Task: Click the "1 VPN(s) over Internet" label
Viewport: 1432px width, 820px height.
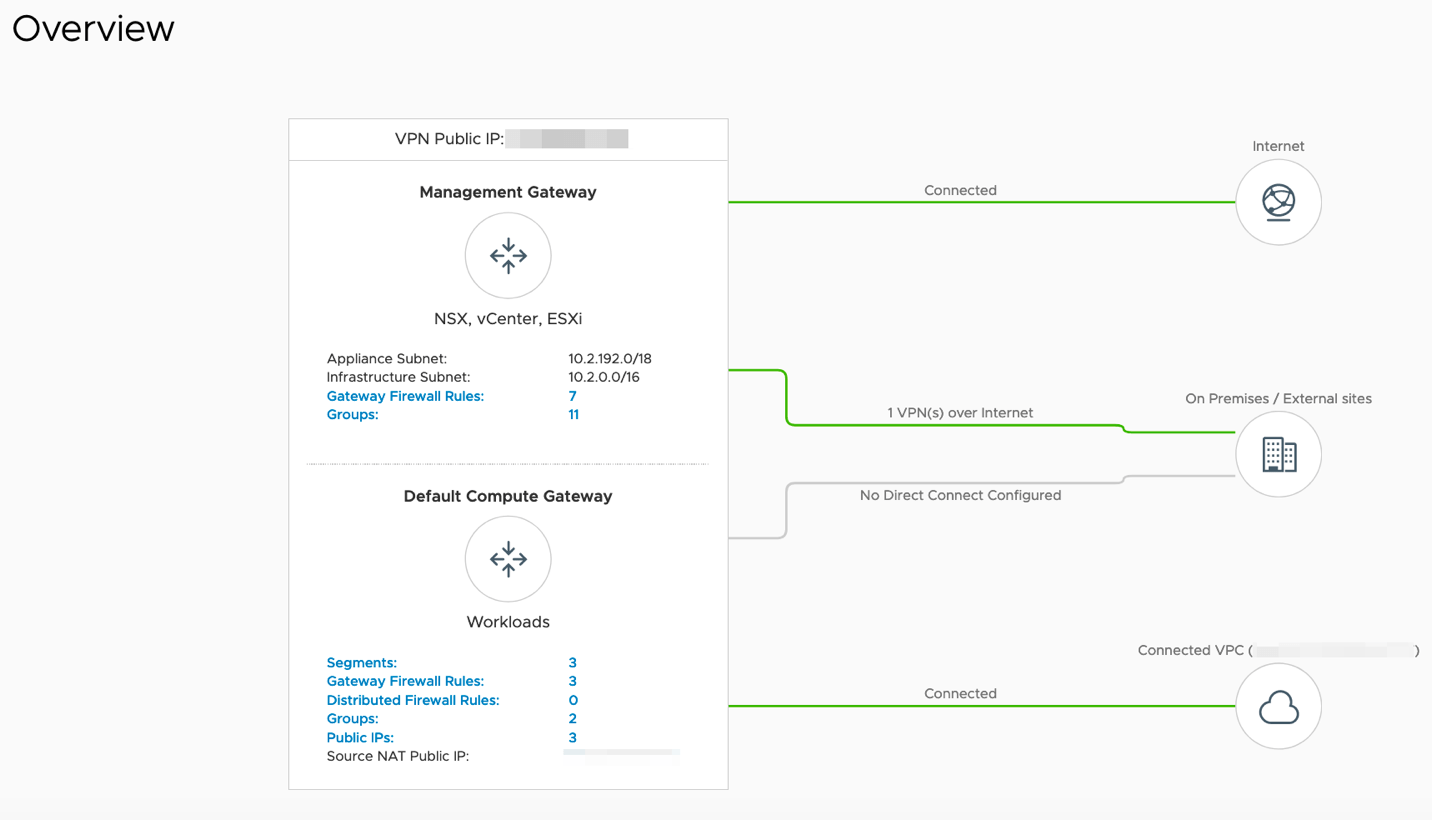Action: pyautogui.click(x=960, y=413)
